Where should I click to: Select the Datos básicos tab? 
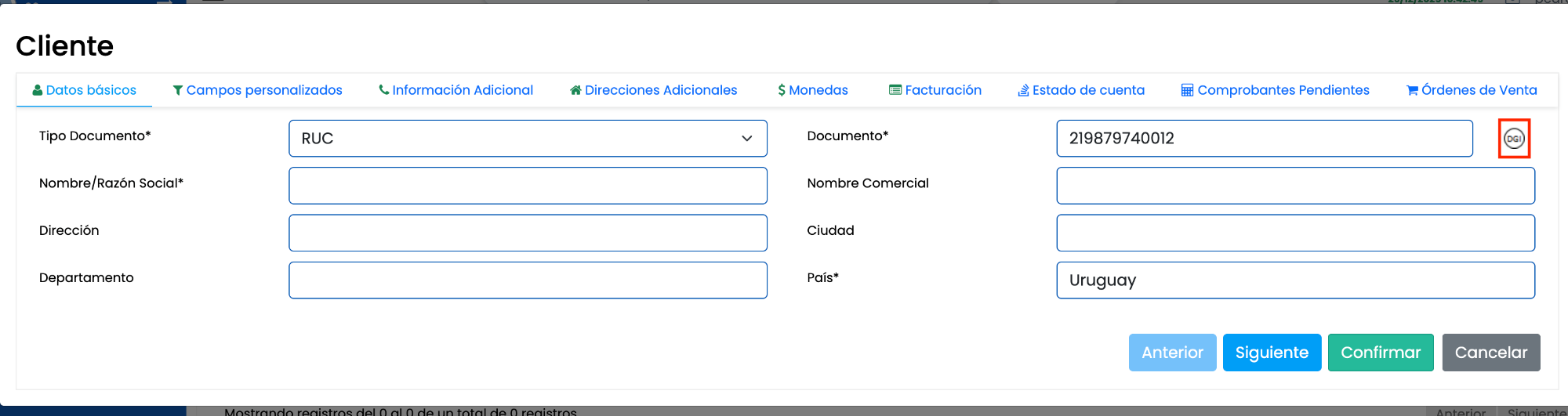(x=84, y=90)
